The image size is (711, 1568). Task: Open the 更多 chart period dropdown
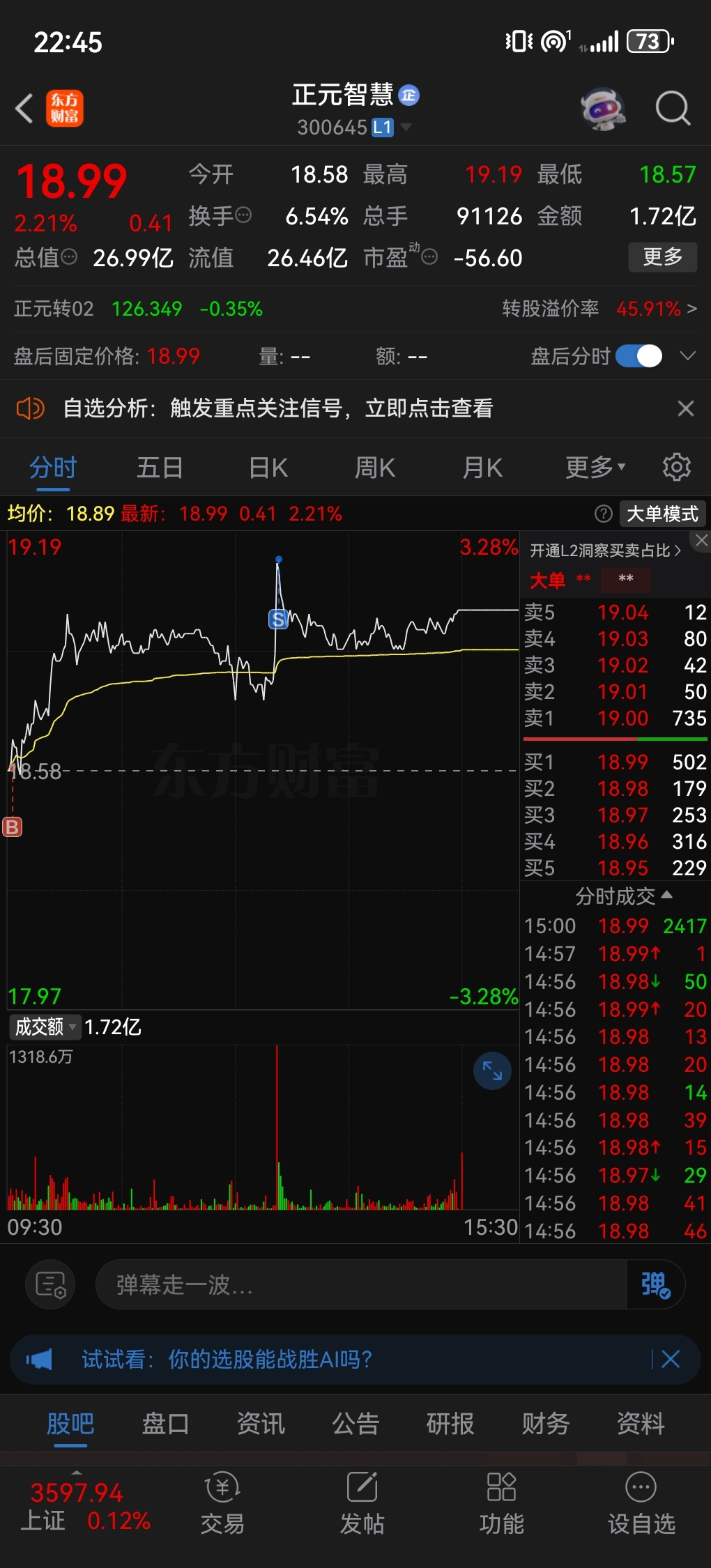pos(595,467)
